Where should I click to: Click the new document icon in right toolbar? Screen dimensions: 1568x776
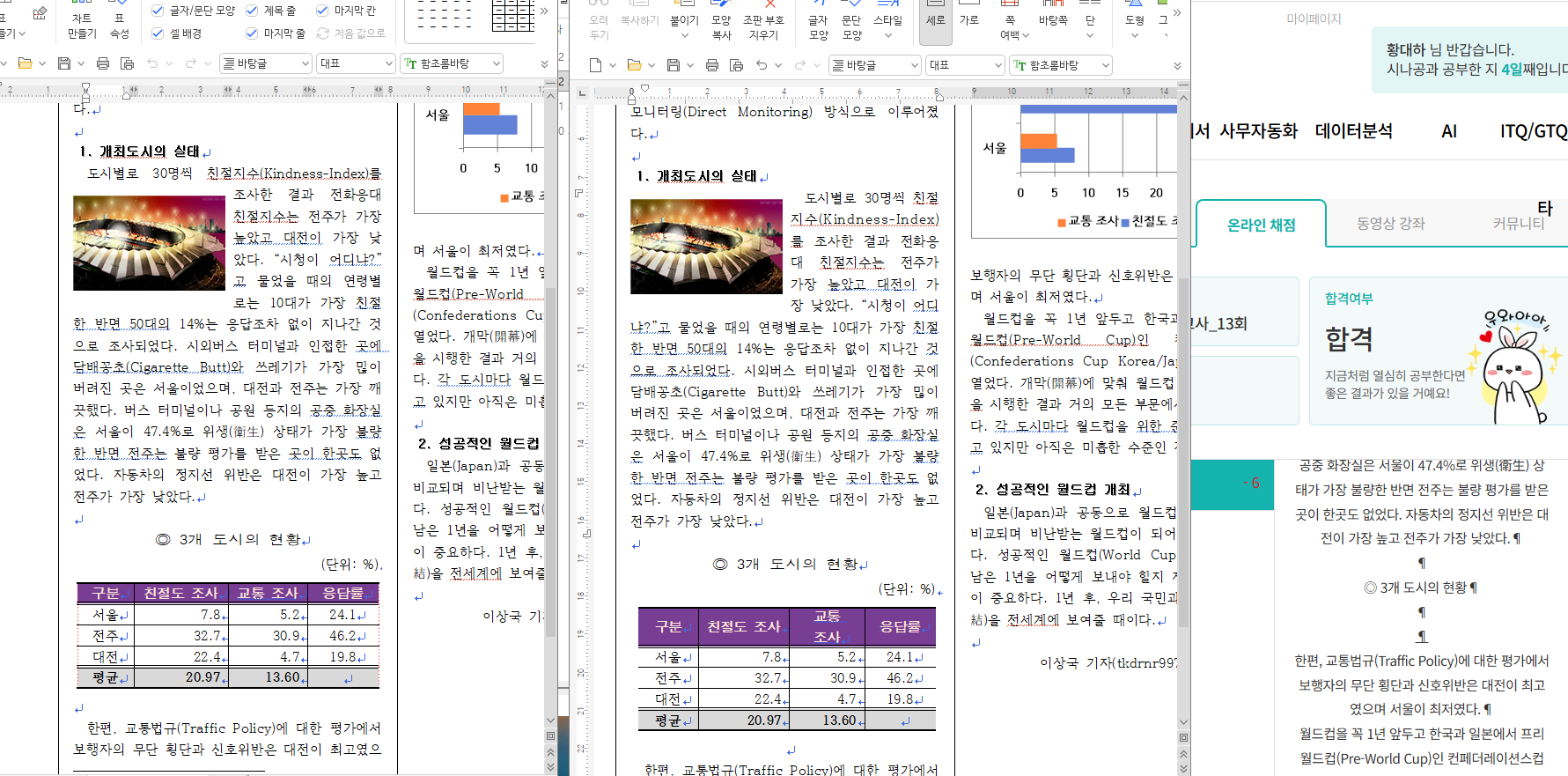(x=595, y=65)
